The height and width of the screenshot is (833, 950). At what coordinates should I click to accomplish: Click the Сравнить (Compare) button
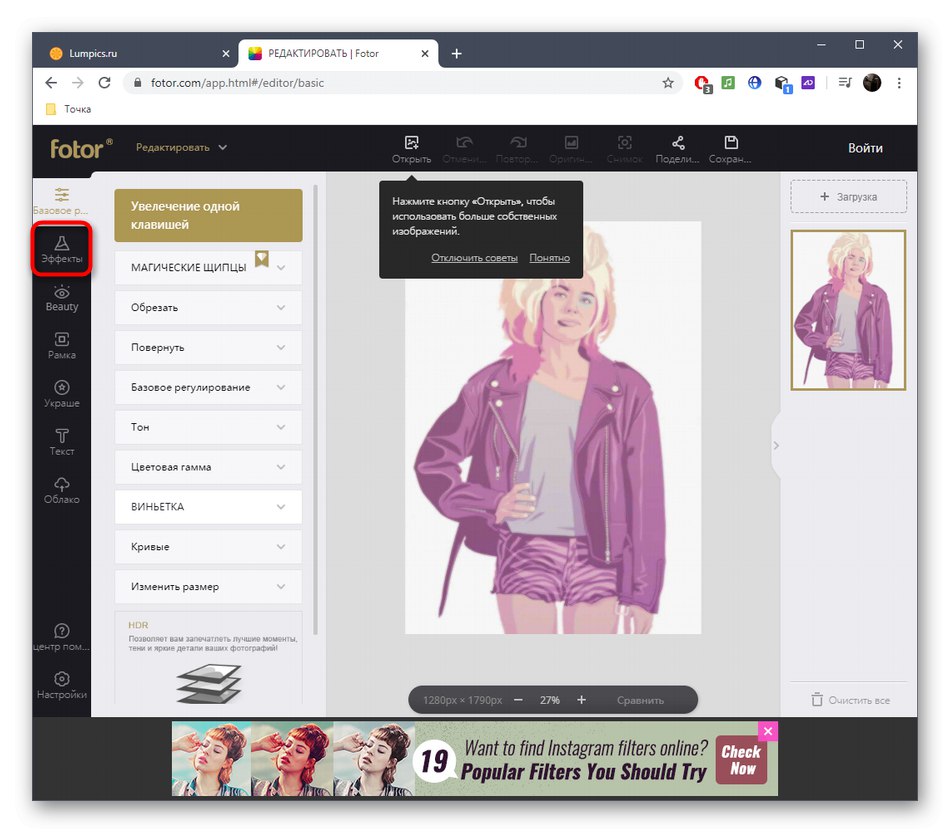coord(640,700)
